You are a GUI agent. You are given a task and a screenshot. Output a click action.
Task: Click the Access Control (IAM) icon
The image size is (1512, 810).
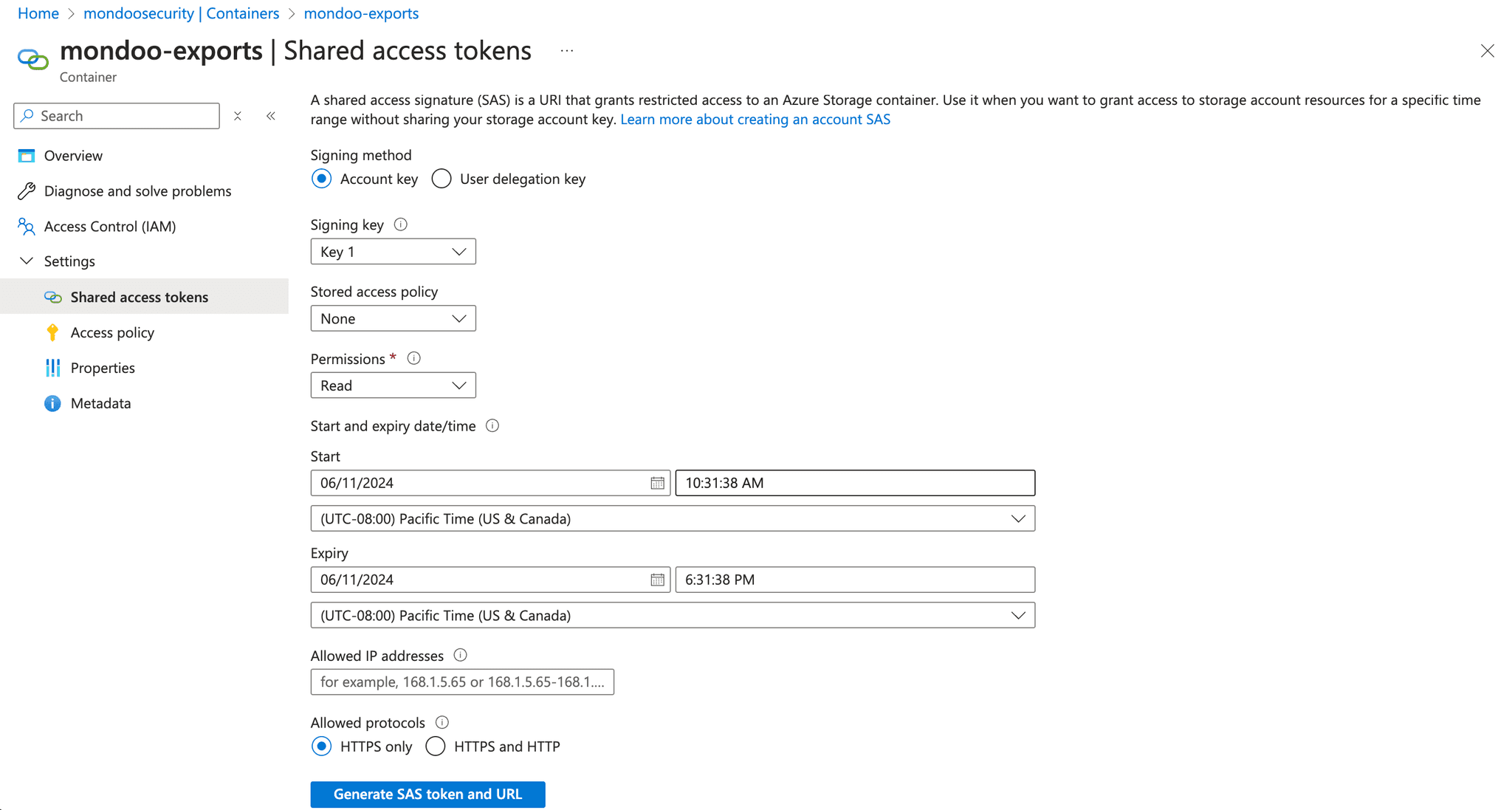pyautogui.click(x=27, y=226)
